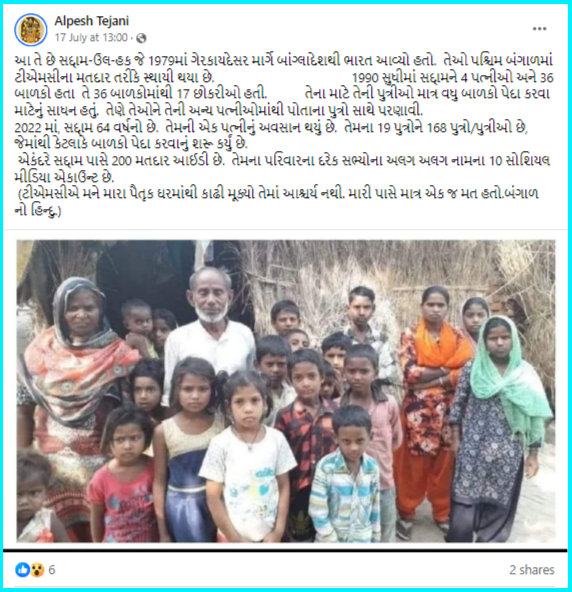Click the blue thumbs-up Like reaction icon
The width and height of the screenshot is (572, 592).
pos(22,570)
